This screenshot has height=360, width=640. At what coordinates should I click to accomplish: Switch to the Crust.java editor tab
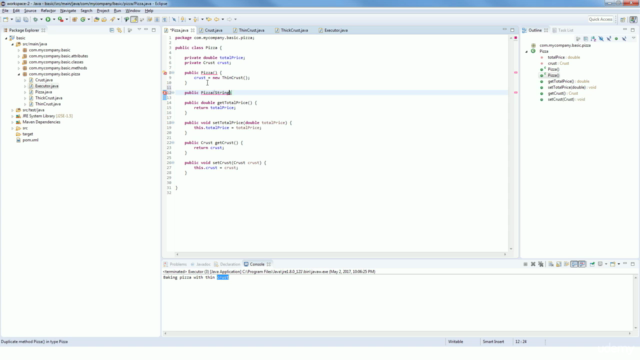tap(213, 30)
